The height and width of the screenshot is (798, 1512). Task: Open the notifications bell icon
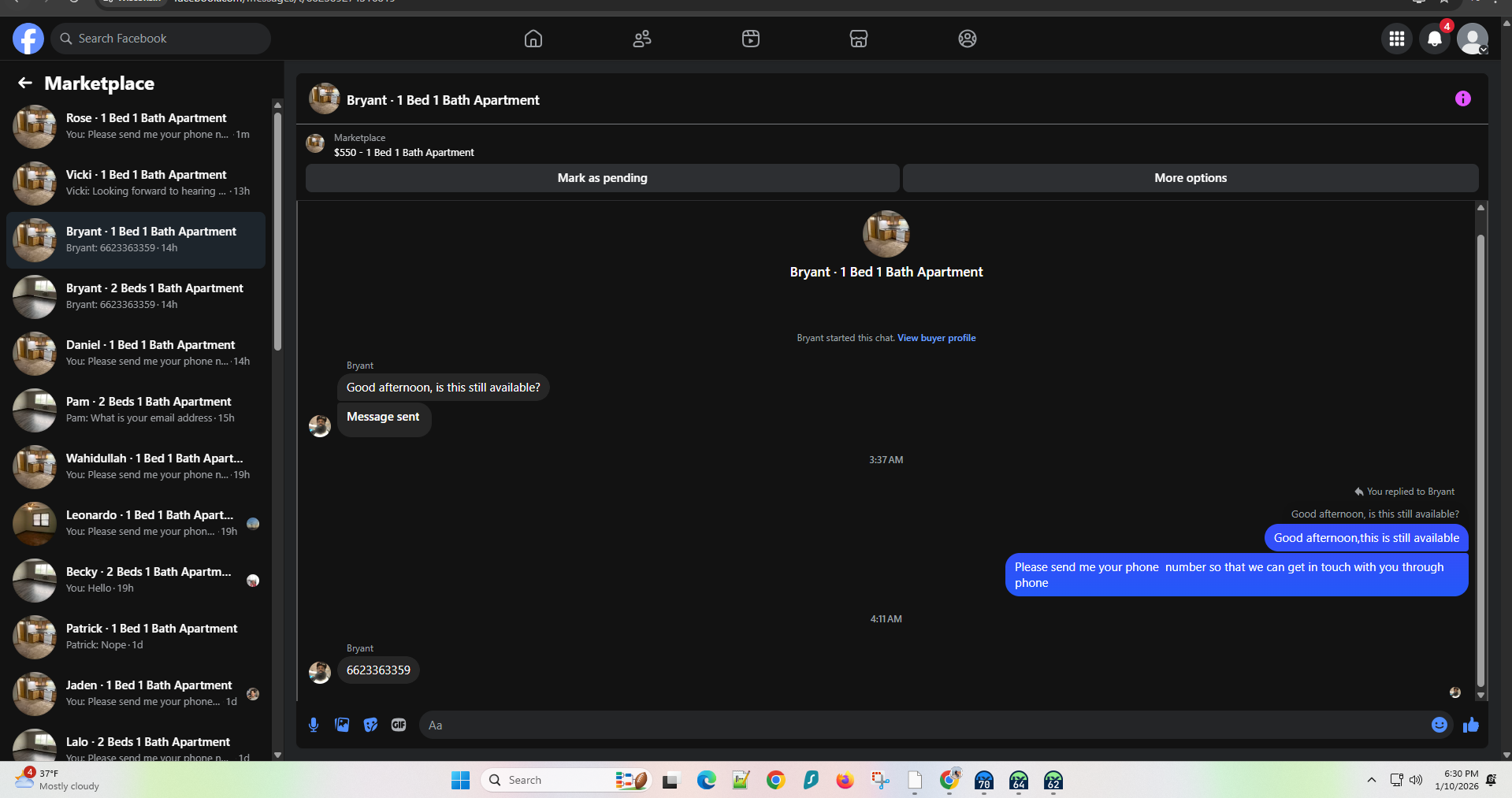pyautogui.click(x=1435, y=39)
